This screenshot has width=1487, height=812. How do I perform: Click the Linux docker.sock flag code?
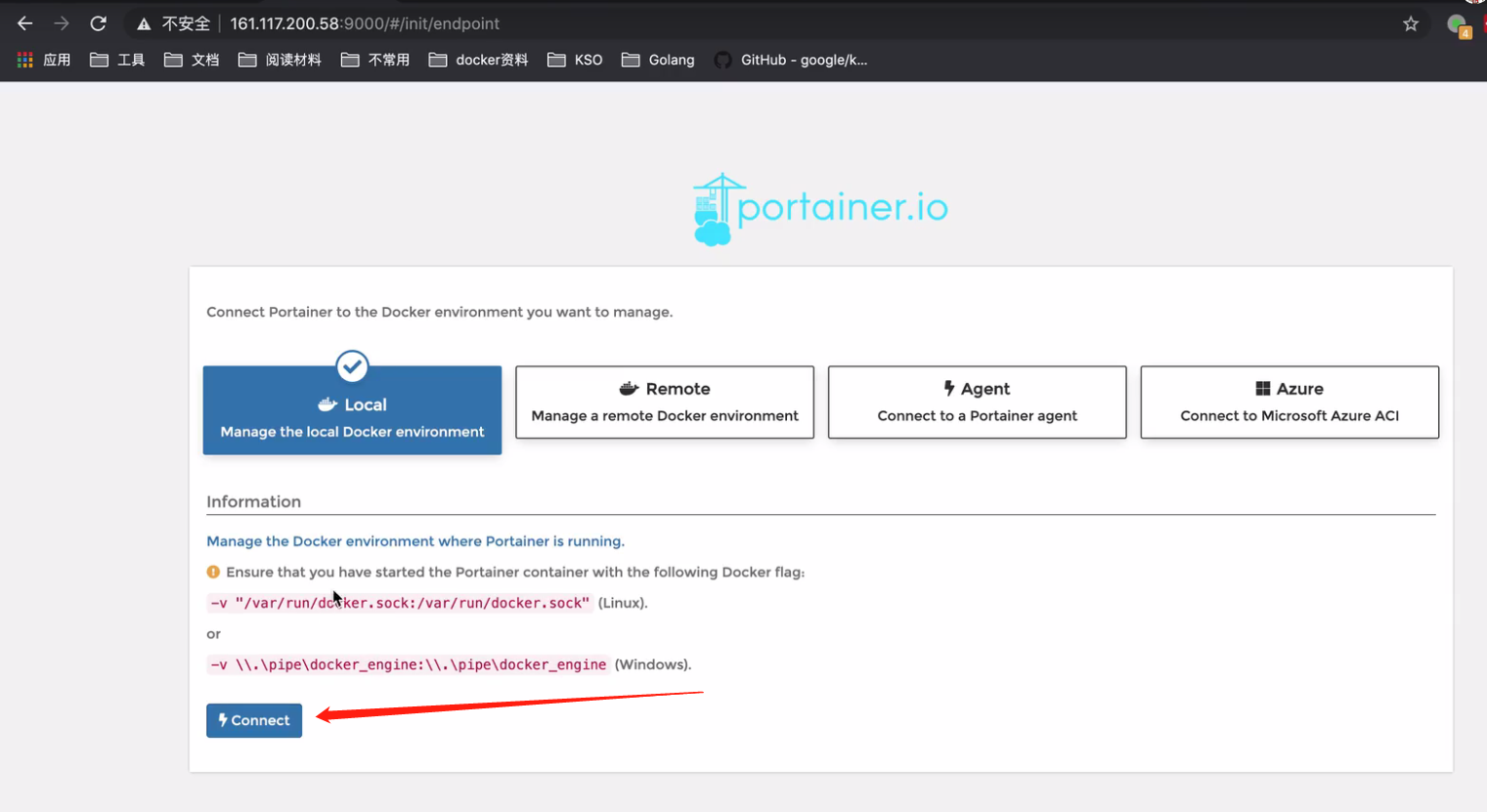coord(400,603)
